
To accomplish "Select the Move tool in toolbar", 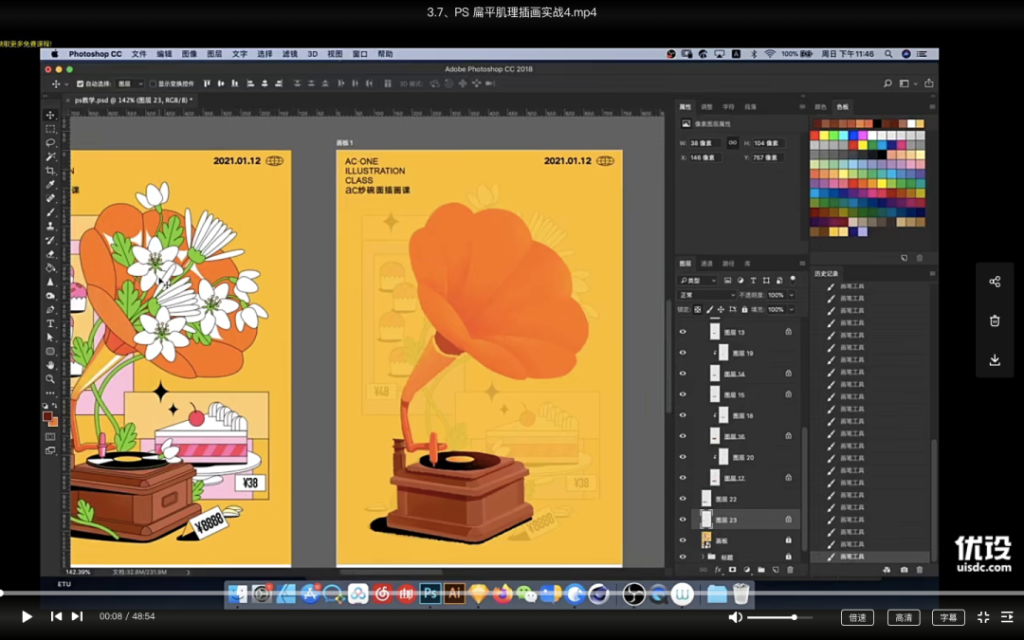I will (50, 115).
